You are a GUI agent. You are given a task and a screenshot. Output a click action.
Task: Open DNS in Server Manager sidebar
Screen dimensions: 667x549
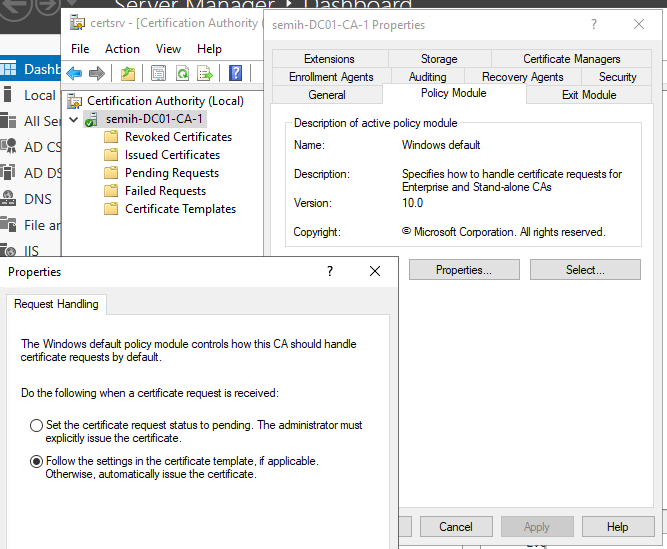coord(37,199)
